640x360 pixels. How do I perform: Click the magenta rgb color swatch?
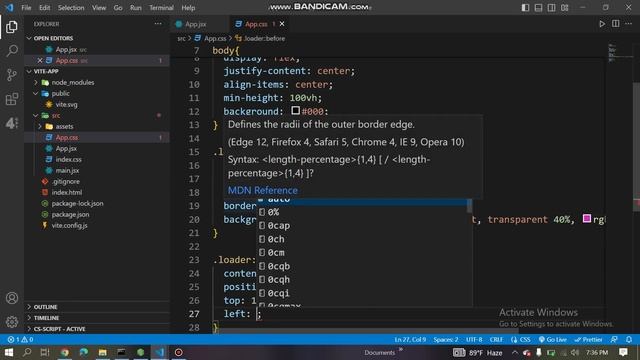pyautogui.click(x=587, y=218)
